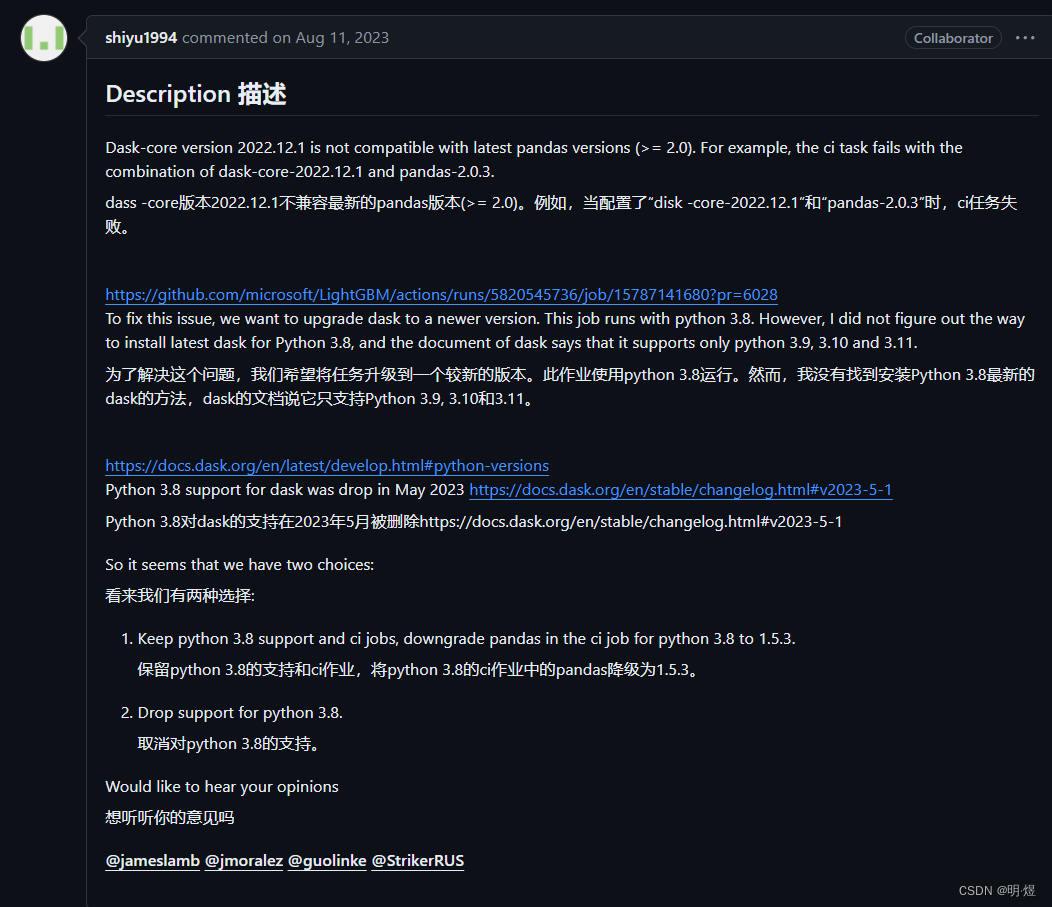Click the @jmoralez mention
1052x907 pixels.
click(244, 861)
